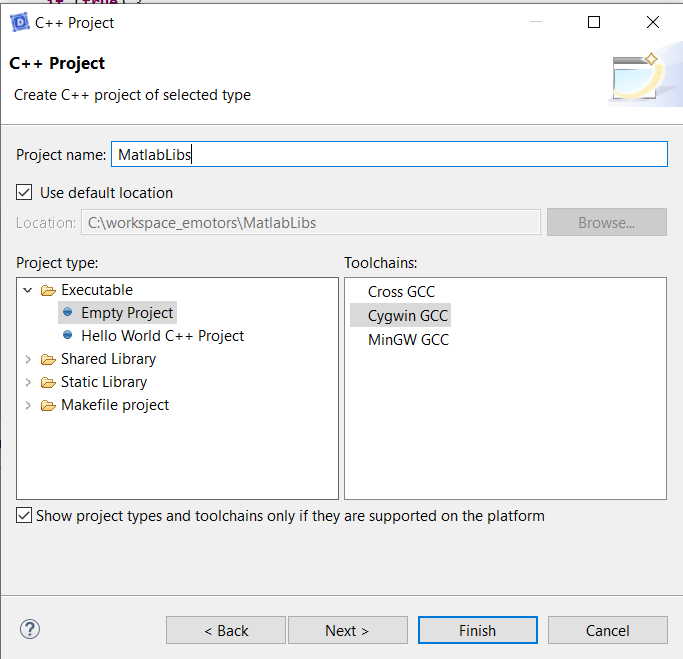Choose the Cross GCC toolchain
Viewport: 683px width, 659px height.
(401, 292)
